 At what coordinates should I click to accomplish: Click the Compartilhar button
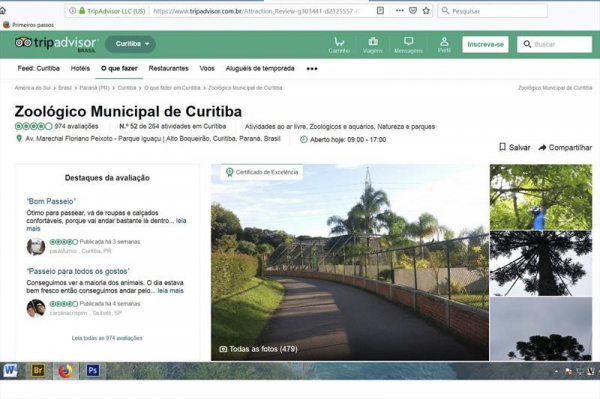point(565,147)
